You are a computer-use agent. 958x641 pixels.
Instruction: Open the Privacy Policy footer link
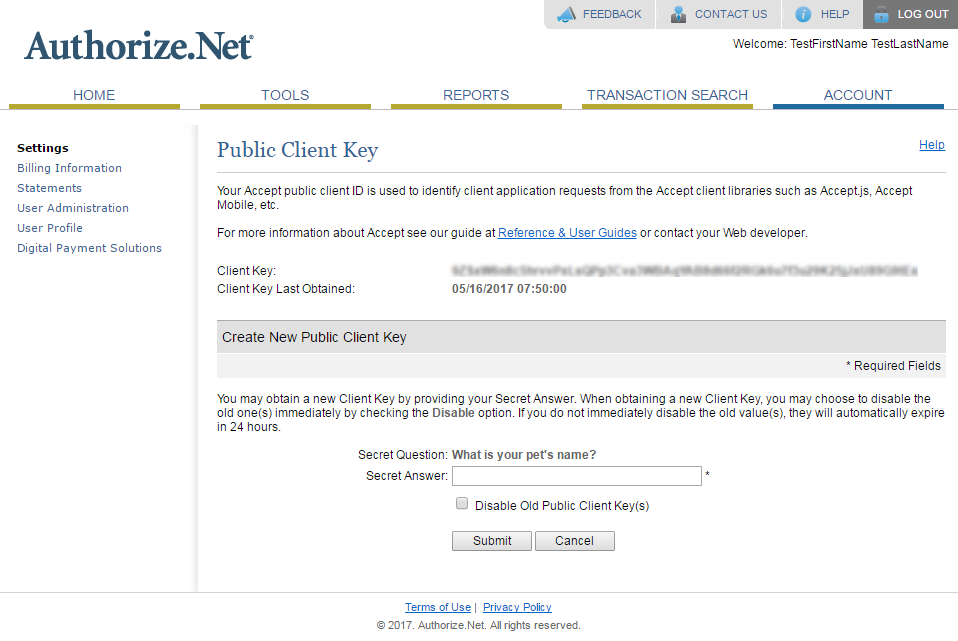click(x=517, y=607)
